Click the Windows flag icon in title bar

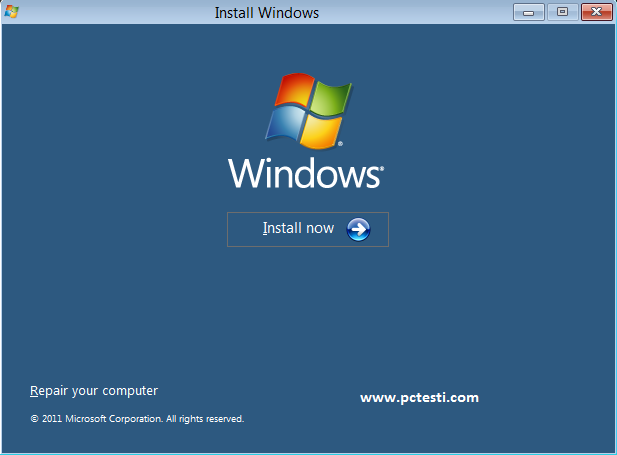pyautogui.click(x=11, y=12)
